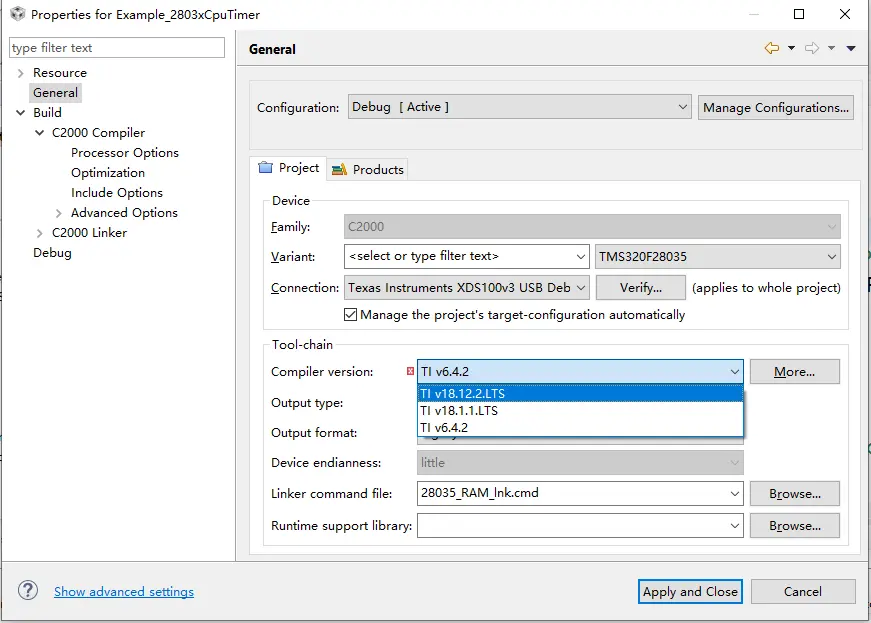Open Show advanced settings link

124,592
